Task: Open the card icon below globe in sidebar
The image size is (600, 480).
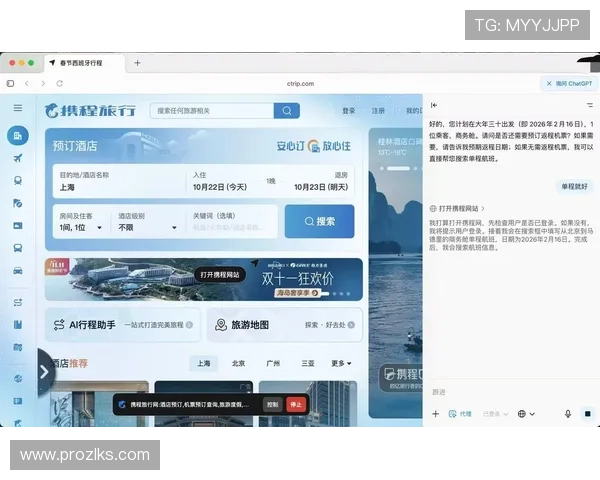Action: click(18, 401)
